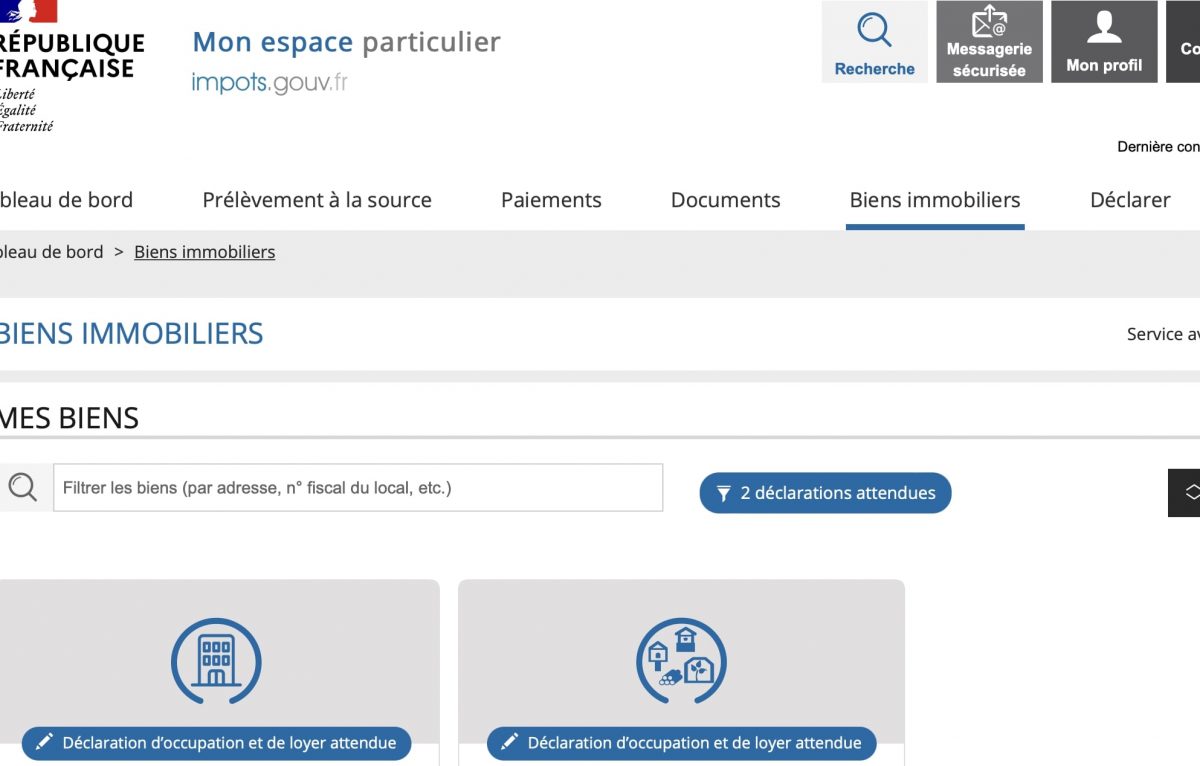
Task: Open the 2 déclarations attendues filter
Action: click(x=825, y=492)
